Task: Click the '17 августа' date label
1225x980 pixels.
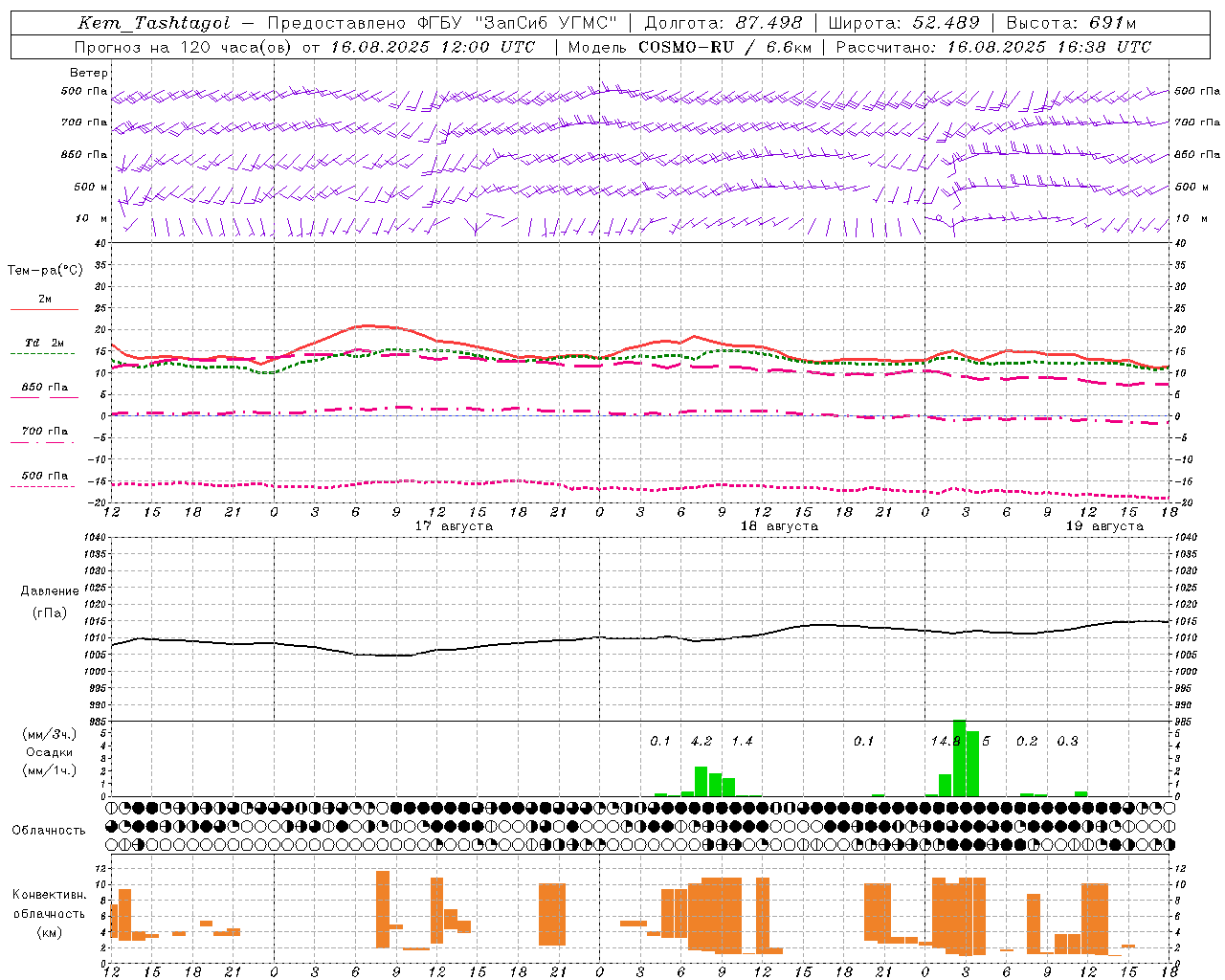Action: click(454, 526)
